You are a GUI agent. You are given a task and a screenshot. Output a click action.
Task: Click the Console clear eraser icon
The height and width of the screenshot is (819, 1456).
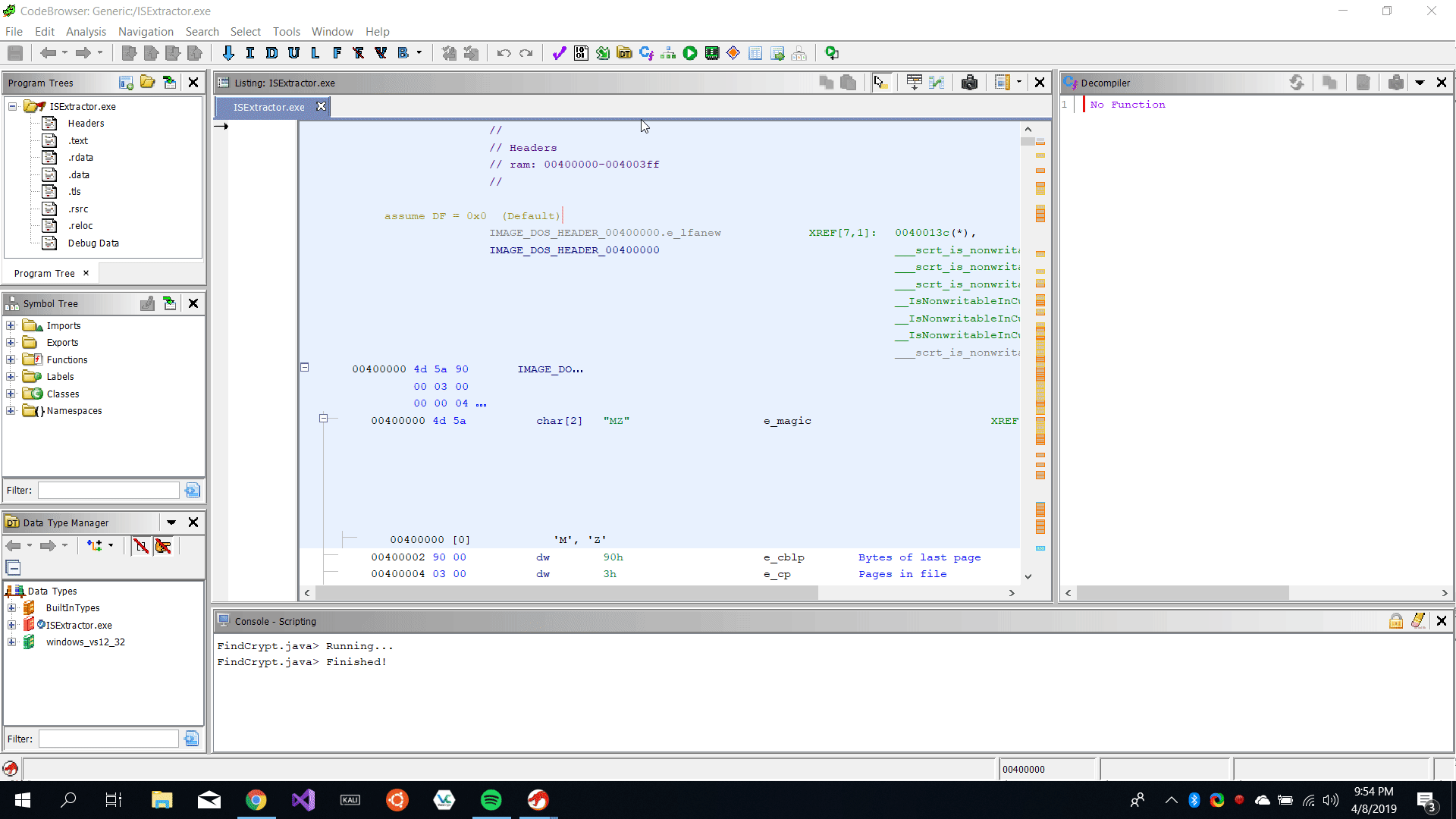pos(1418,621)
